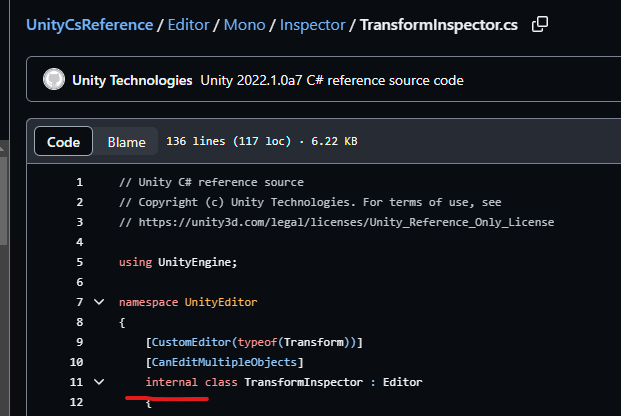Select line number 5

click(80, 262)
